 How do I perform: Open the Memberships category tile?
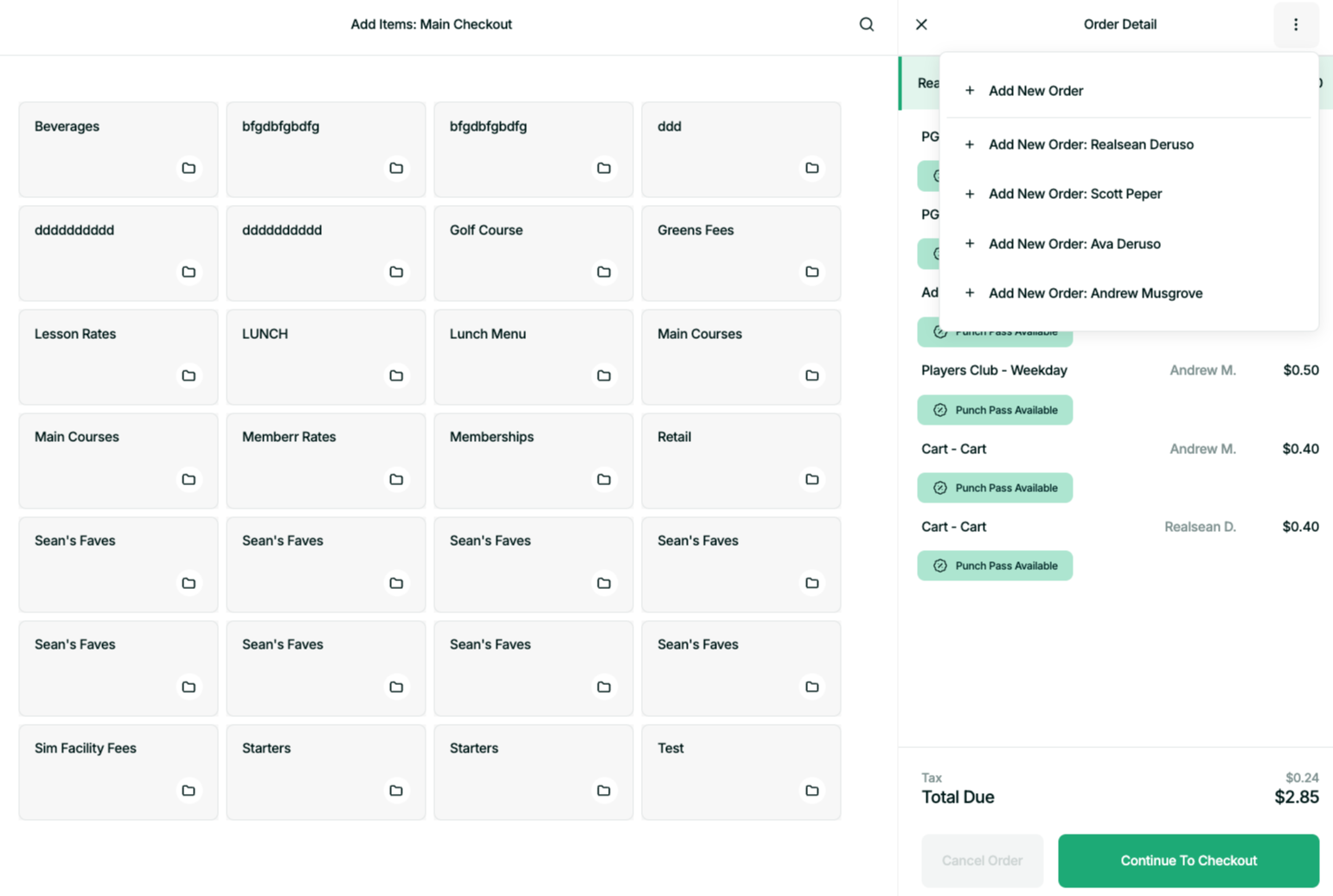click(534, 461)
